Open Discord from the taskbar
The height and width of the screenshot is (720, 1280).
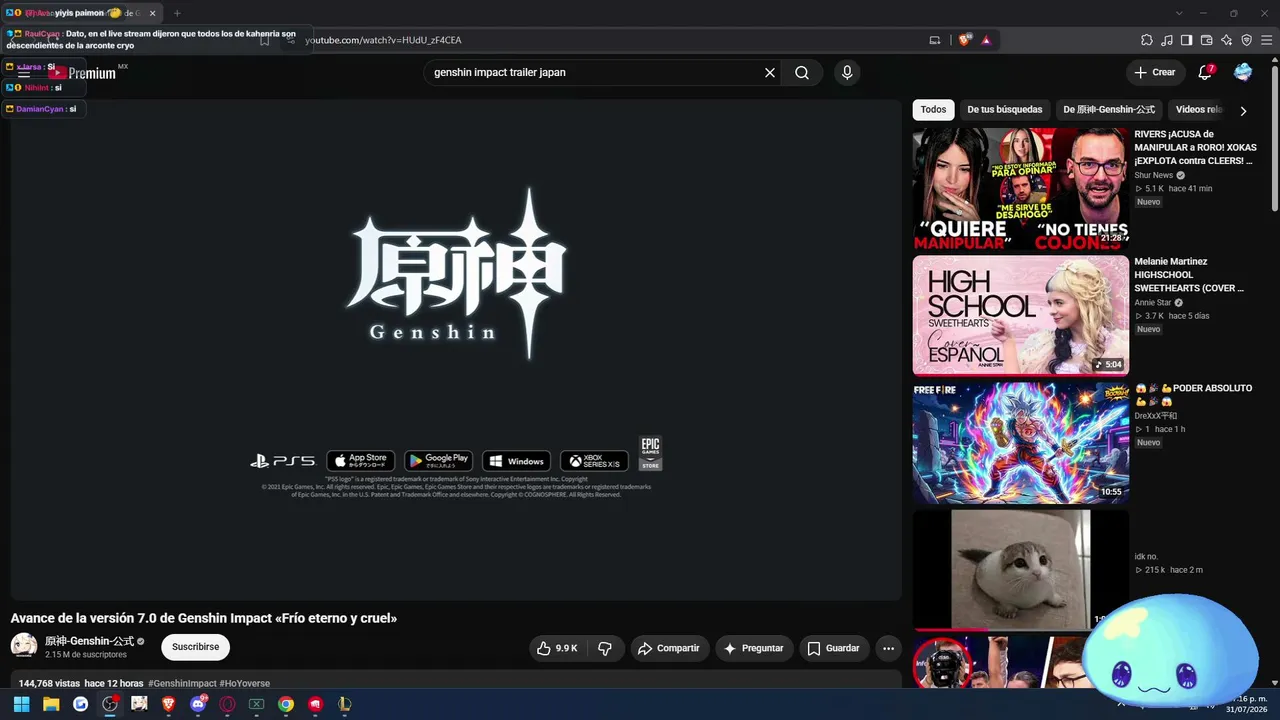[x=198, y=704]
